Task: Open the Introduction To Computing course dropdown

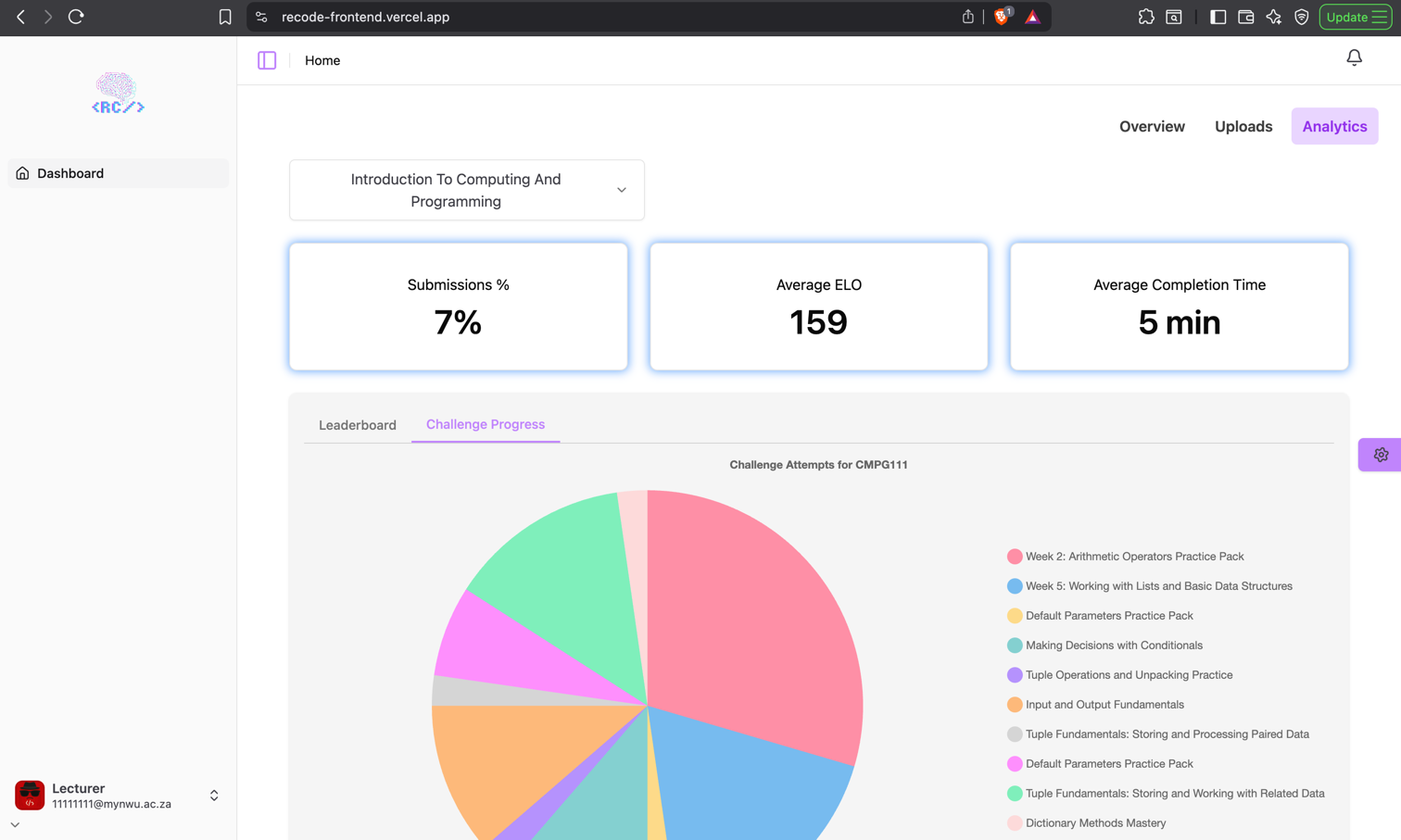Action: click(467, 190)
